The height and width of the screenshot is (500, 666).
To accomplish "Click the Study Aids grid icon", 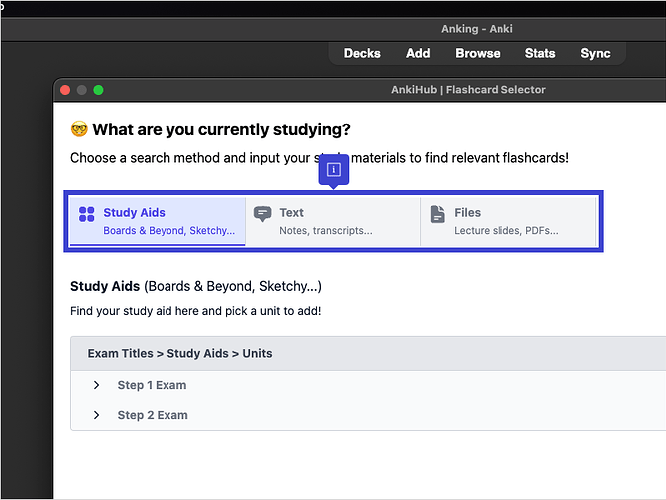I will point(86,213).
